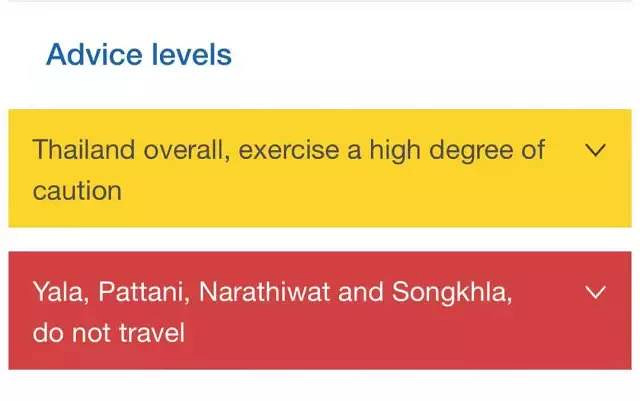
Task: Show details for high degree of caution
Action: [595, 150]
